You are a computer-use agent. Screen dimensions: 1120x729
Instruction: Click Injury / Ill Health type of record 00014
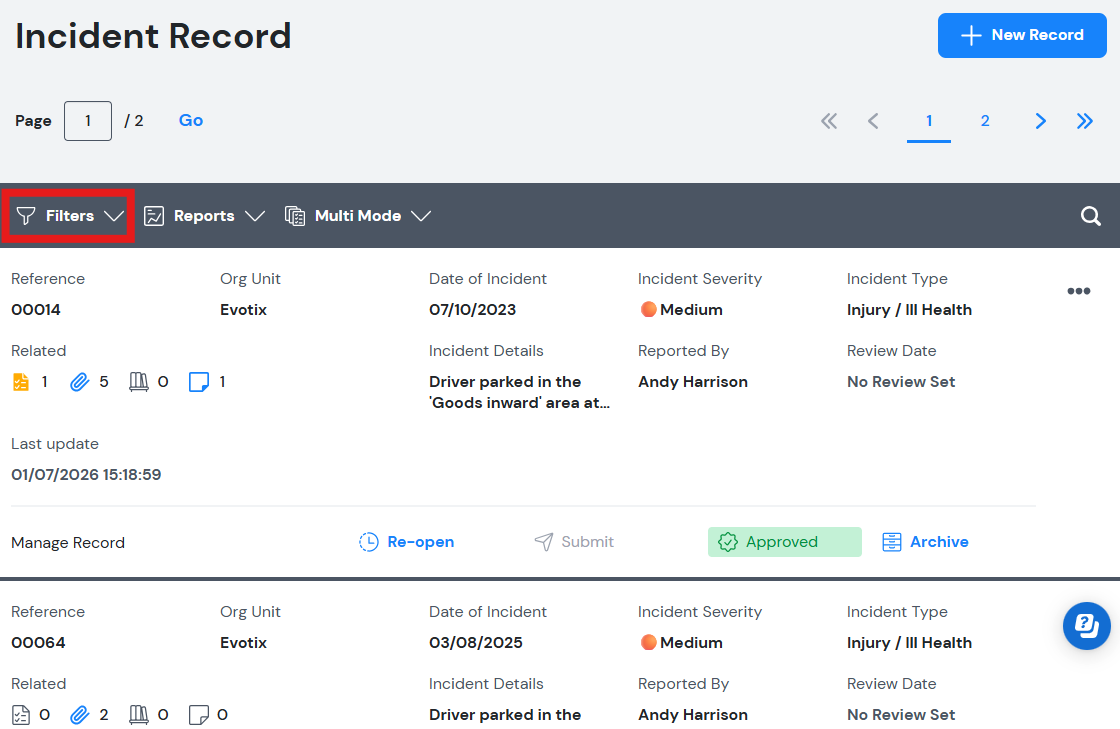909,310
